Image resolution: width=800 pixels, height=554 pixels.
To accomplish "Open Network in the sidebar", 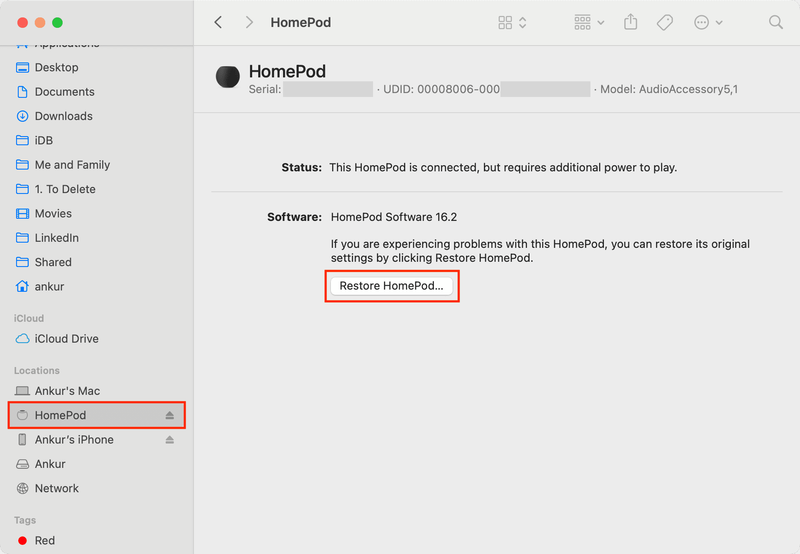I will pos(97,488).
